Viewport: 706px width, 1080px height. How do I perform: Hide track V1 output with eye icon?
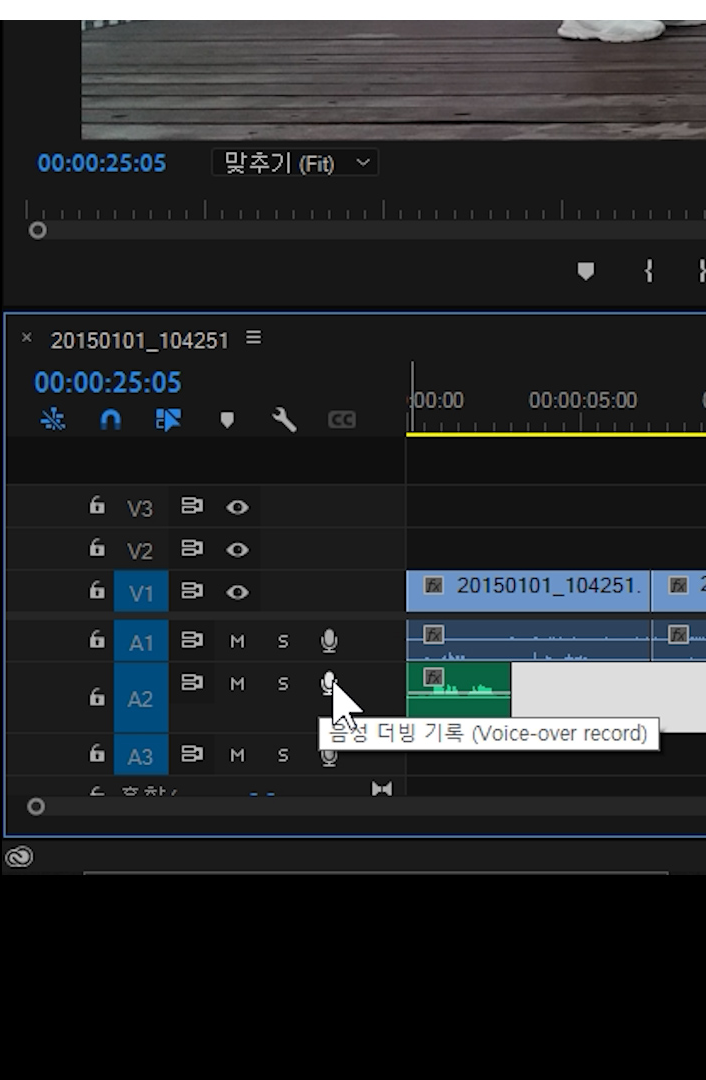pos(238,592)
